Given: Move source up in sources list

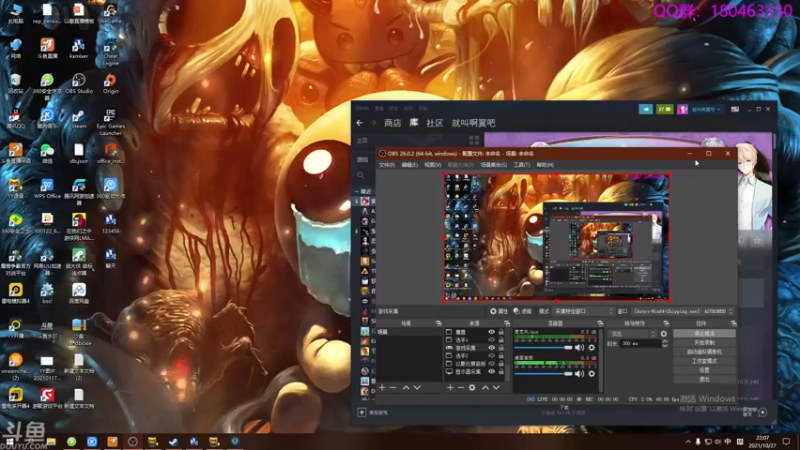Looking at the screenshot, I should (x=485, y=388).
